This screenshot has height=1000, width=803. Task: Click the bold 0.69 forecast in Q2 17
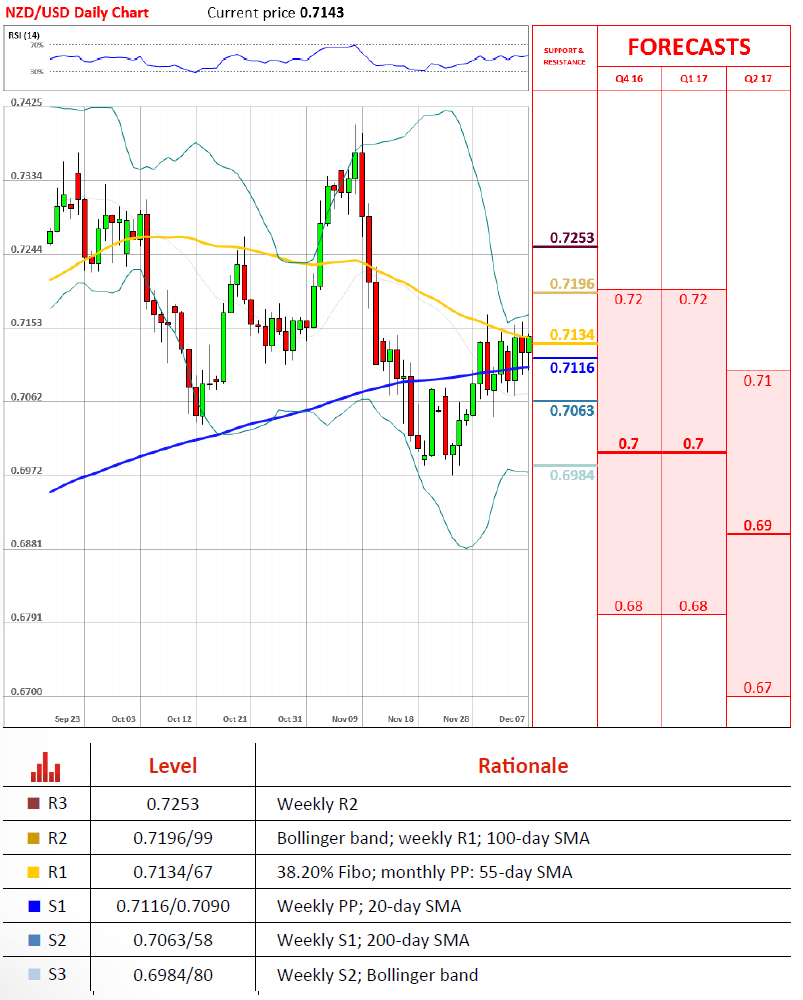(x=758, y=526)
